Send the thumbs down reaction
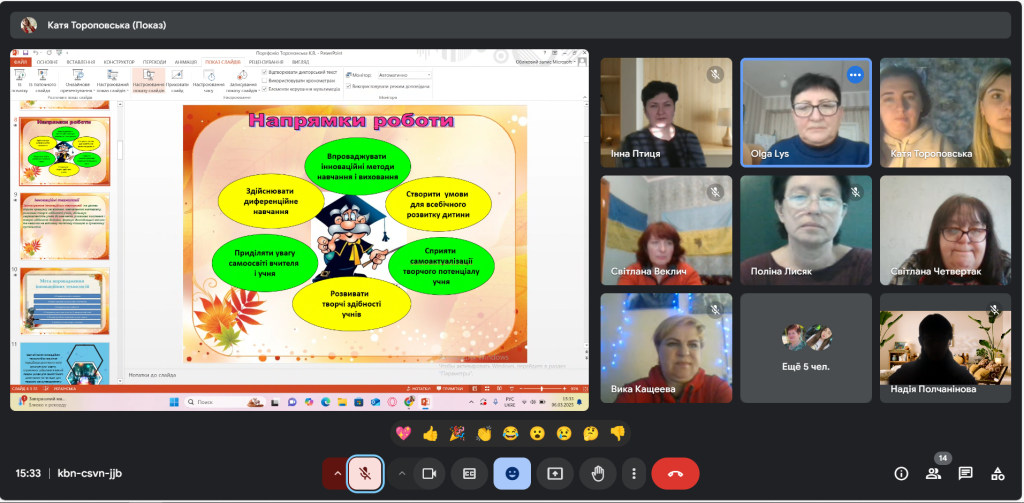Screen dimensions: 1024x503 [x=617, y=433]
